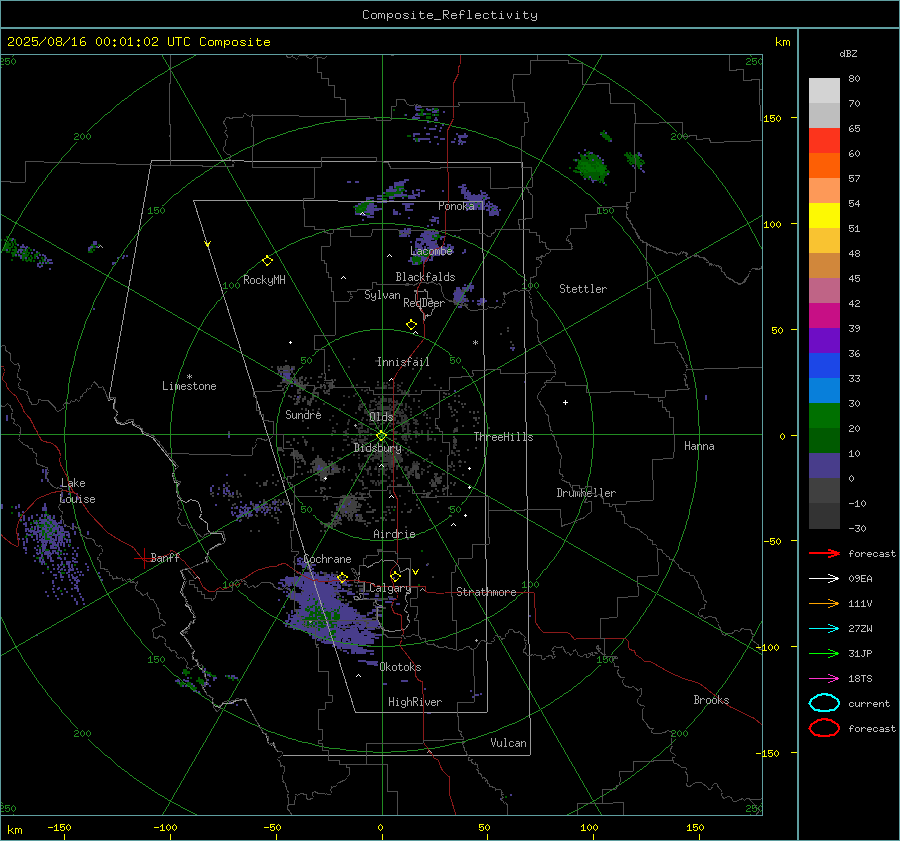
Task: Click the dBZ legend header
Action: [x=848, y=53]
